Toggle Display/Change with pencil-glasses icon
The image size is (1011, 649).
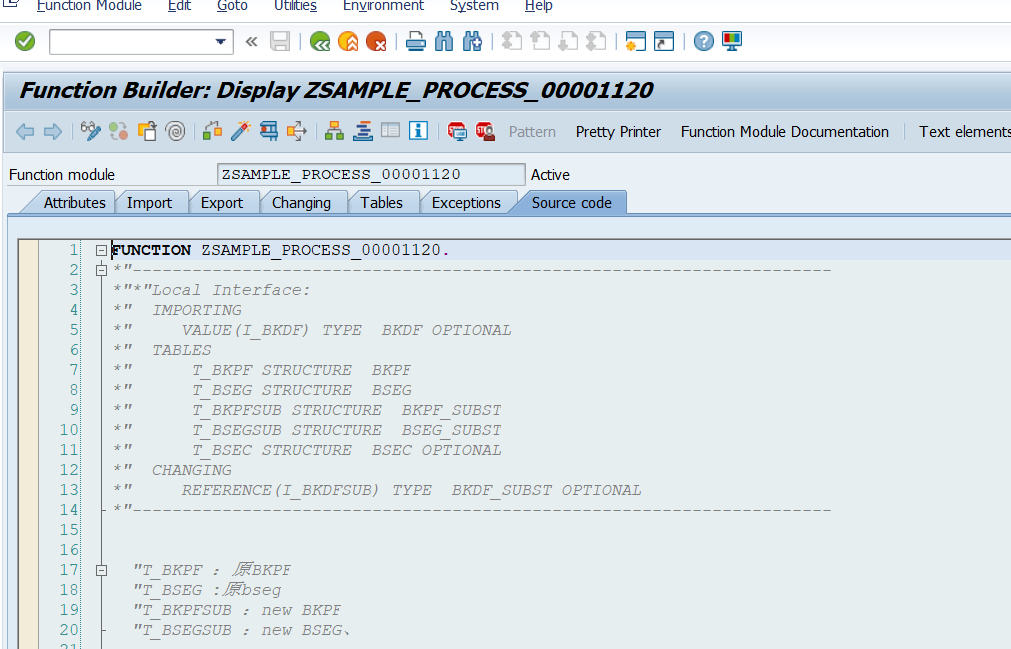91,131
